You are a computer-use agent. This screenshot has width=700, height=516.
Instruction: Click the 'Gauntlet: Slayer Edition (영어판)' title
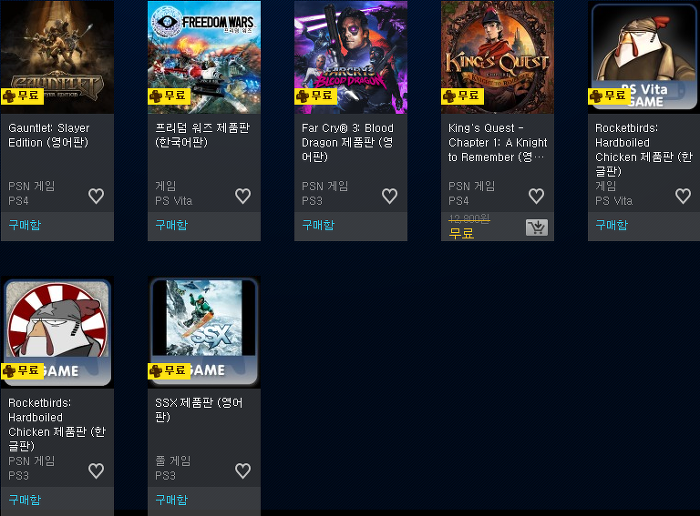[49, 135]
